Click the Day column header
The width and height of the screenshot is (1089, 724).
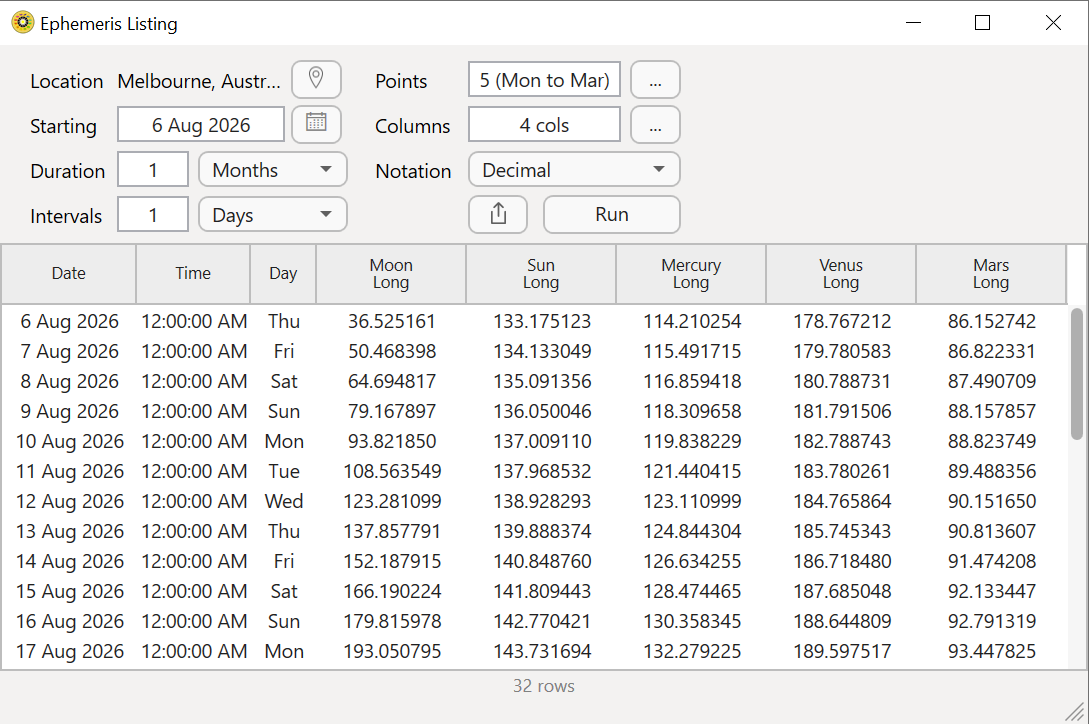(x=283, y=274)
